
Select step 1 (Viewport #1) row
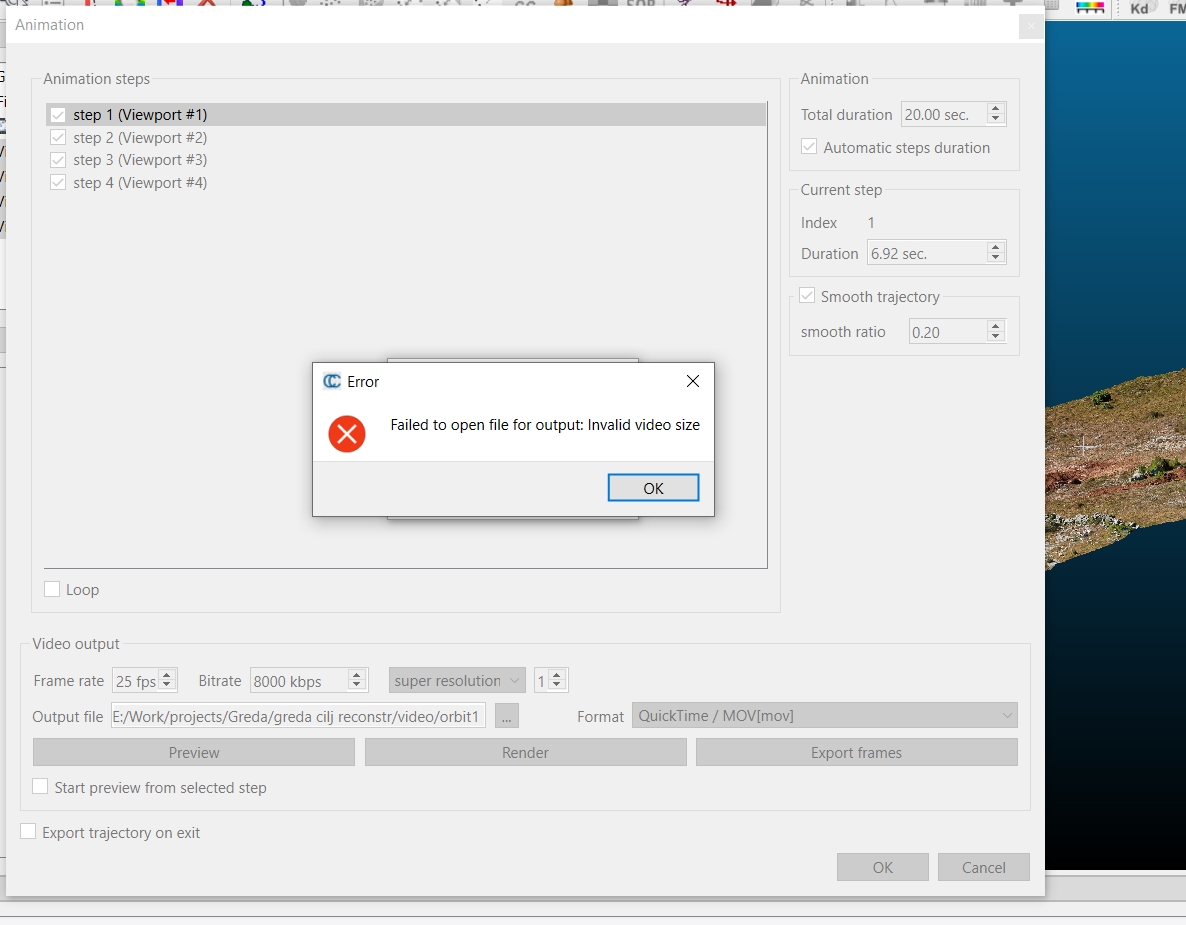click(405, 115)
